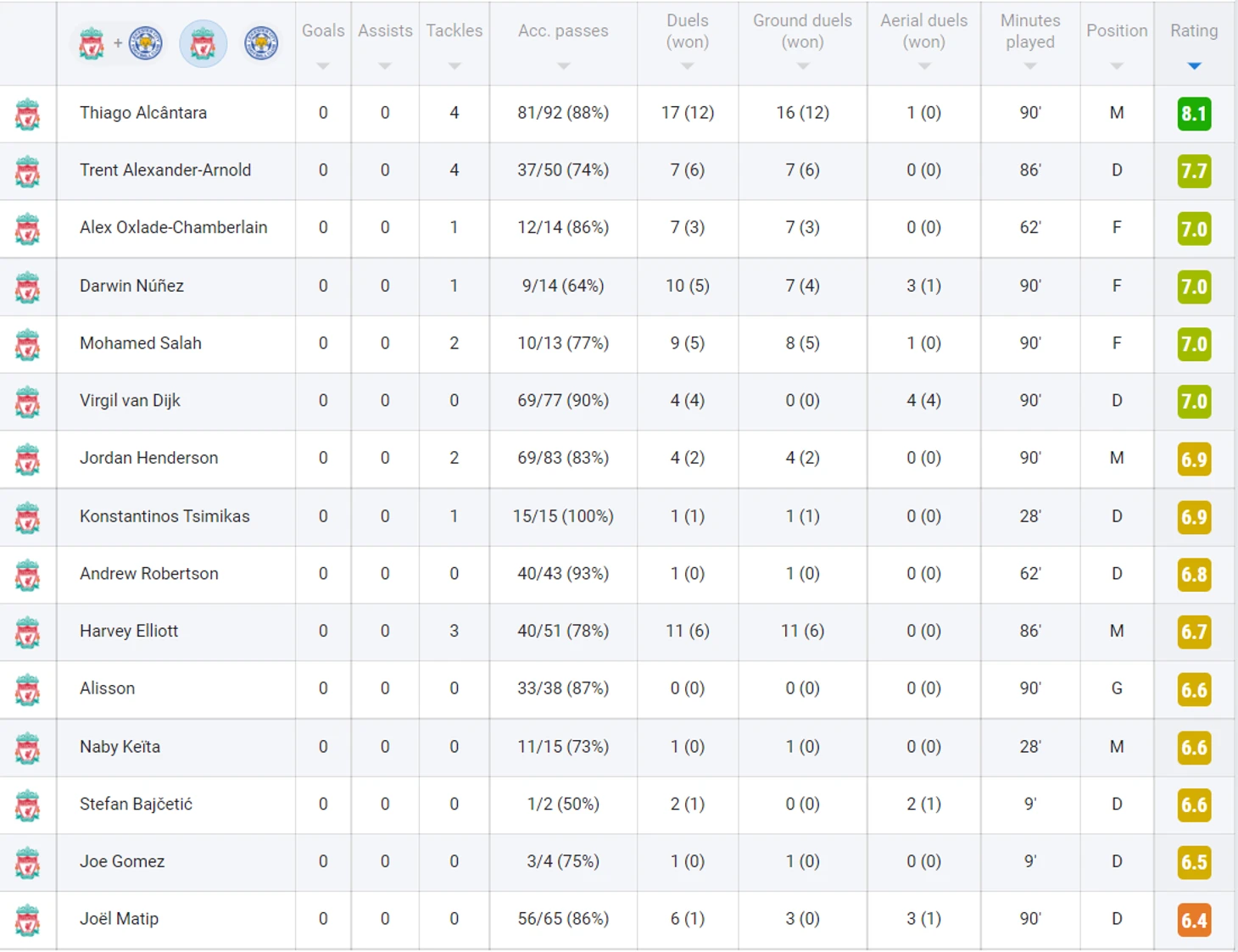Sort the table by Ground duels (won)
Viewport: 1238px width, 952px height.
point(803,42)
